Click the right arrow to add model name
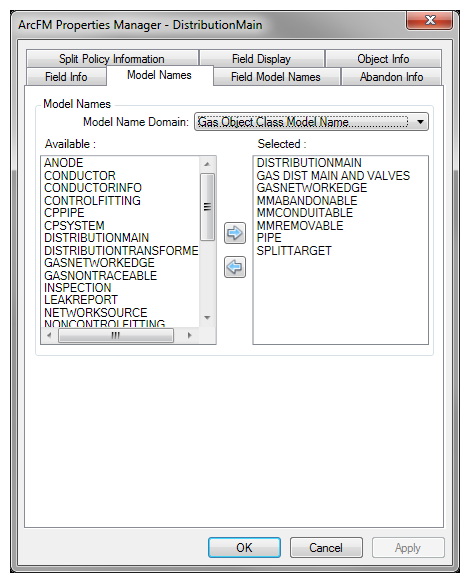 click(x=235, y=233)
